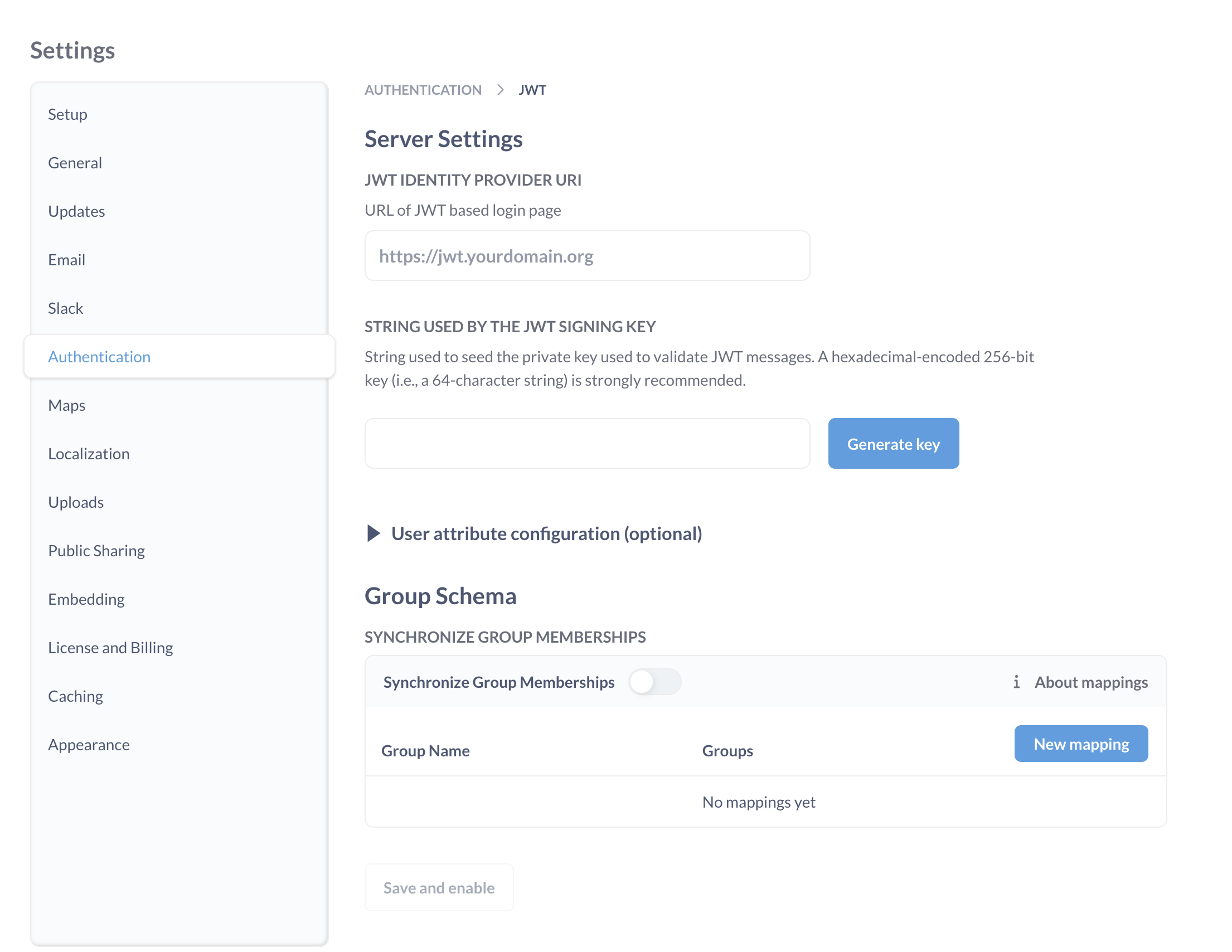1232x952 pixels.
Task: Click the About mappings info icon
Action: 1016,682
